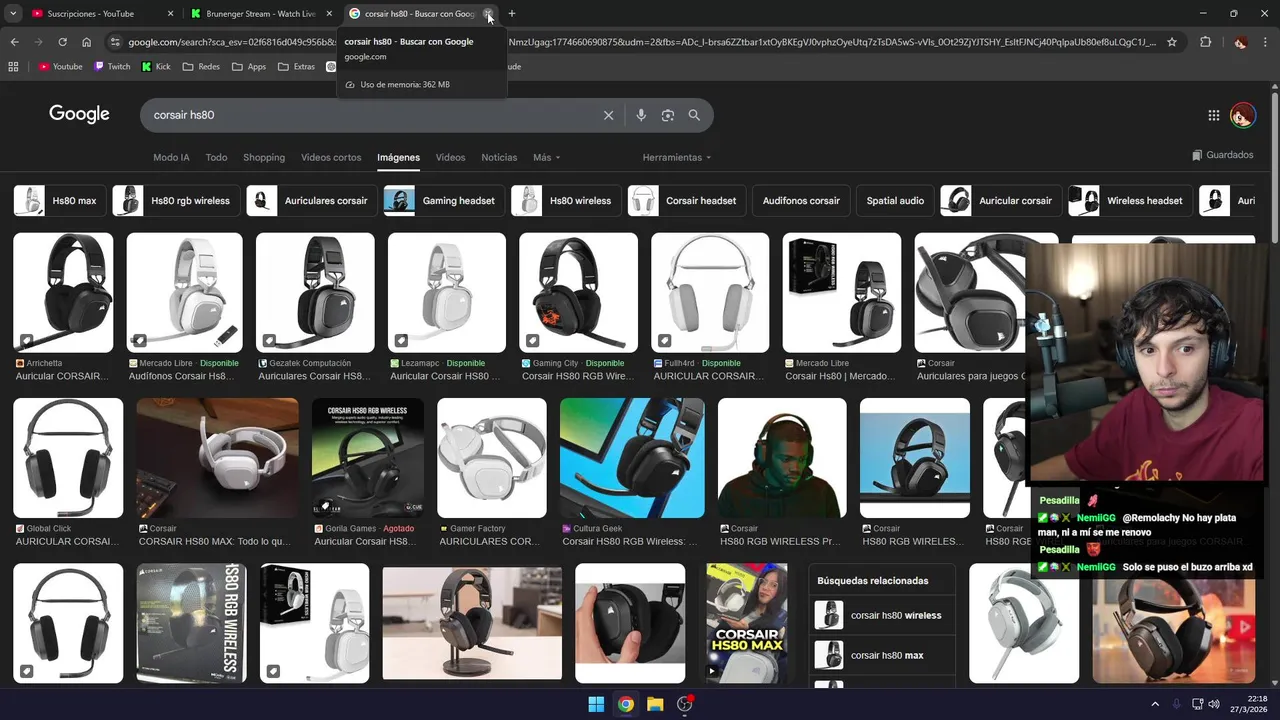Screen dimensions: 1280x720
Task: Open the Chrome three-dot menu
Action: coord(1266,42)
